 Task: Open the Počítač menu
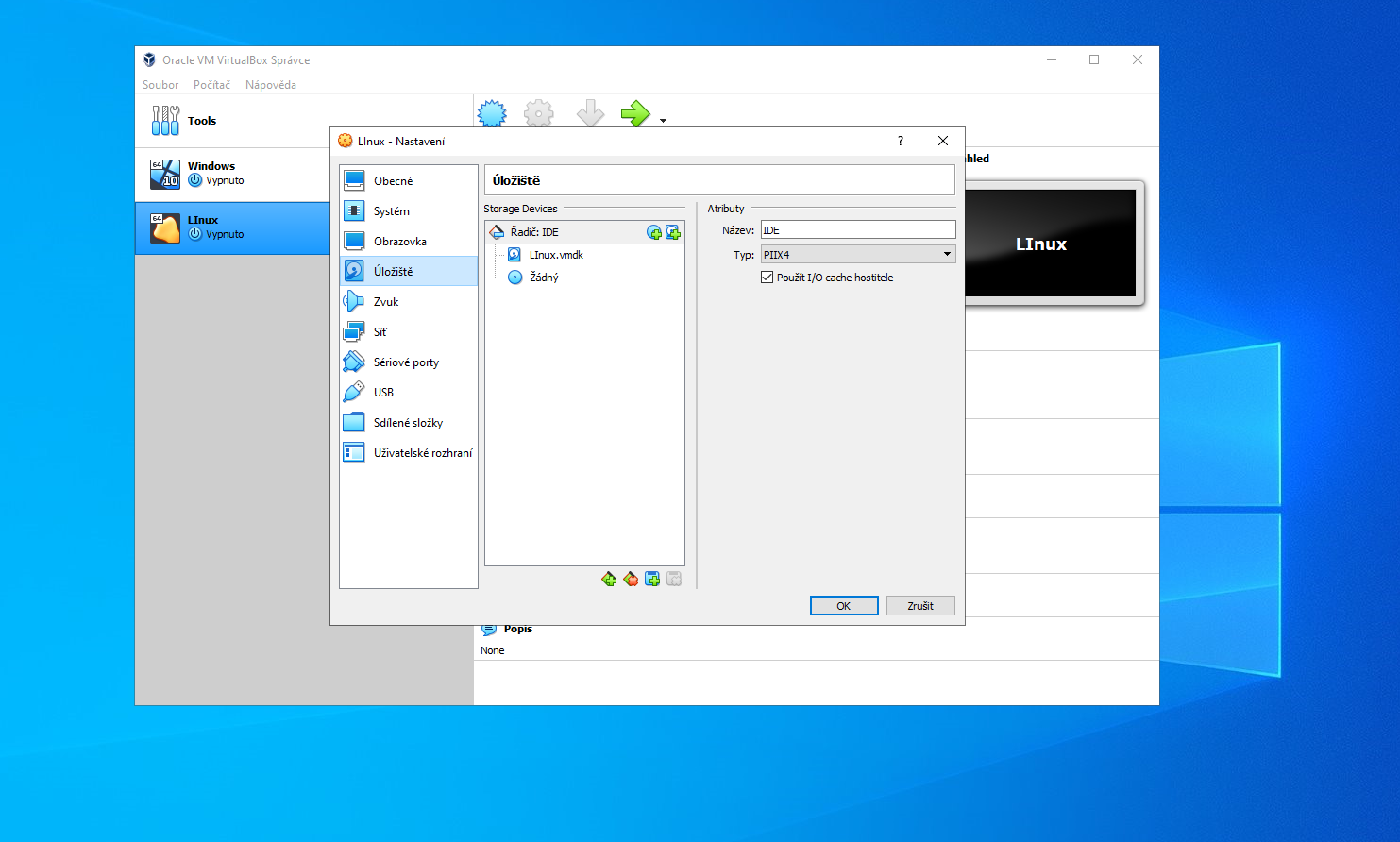(x=211, y=85)
